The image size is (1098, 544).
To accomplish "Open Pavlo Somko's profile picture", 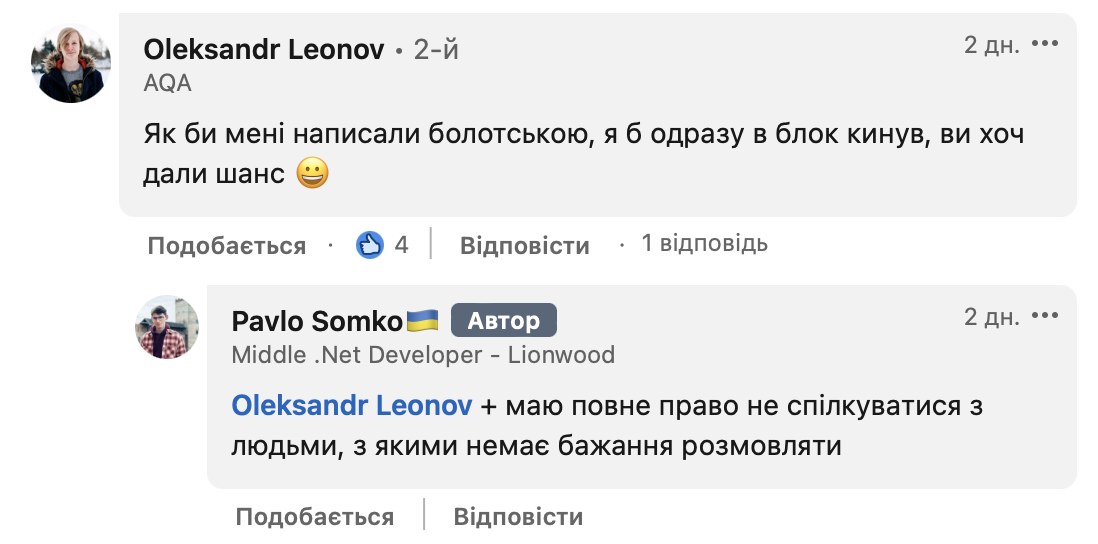I will (167, 327).
